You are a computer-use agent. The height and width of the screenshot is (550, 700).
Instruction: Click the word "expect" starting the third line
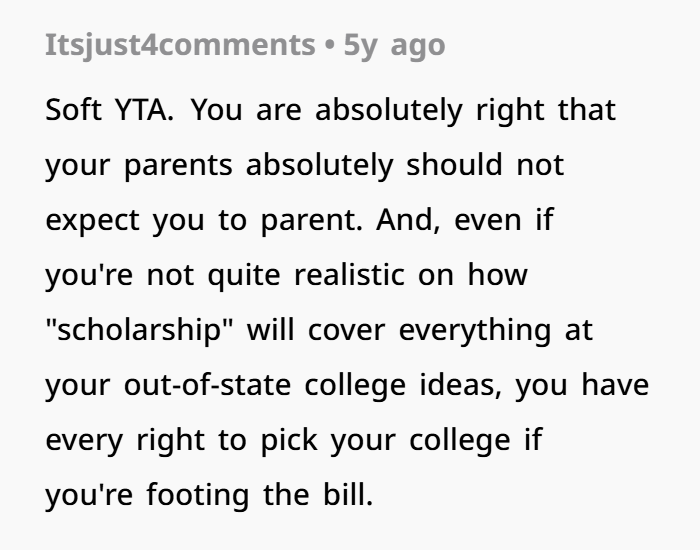(92, 221)
